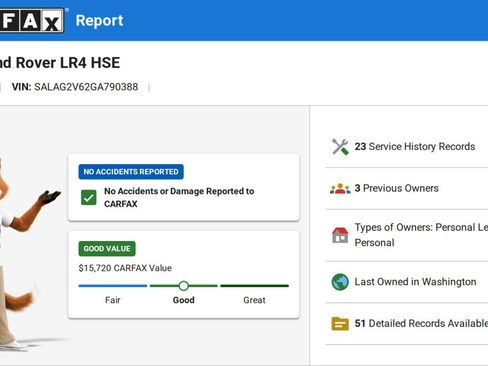The width and height of the screenshot is (488, 366).
Task: Click the yellow folder detailed records icon
Action: [x=340, y=324]
